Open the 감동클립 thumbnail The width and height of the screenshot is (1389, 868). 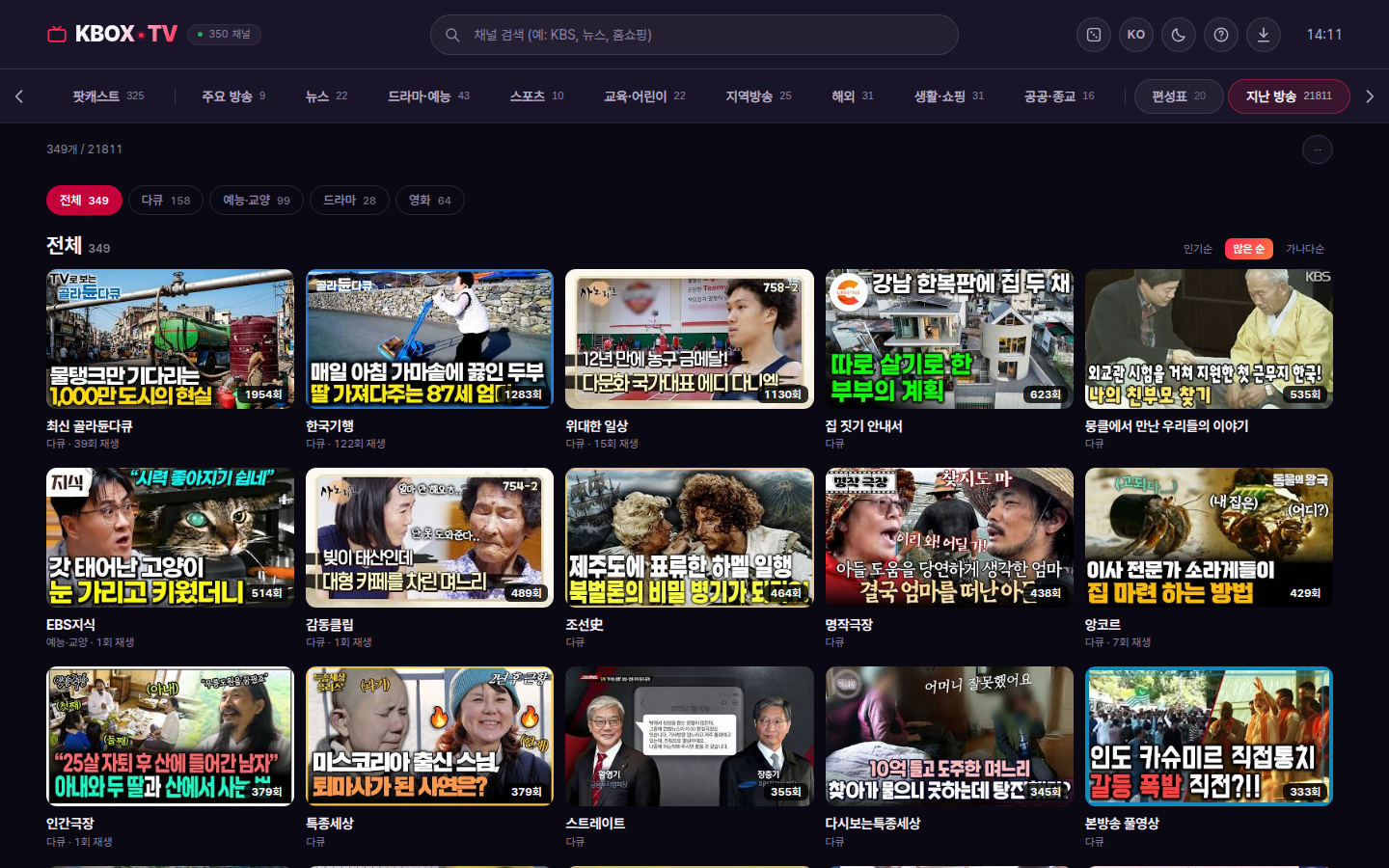pos(429,537)
